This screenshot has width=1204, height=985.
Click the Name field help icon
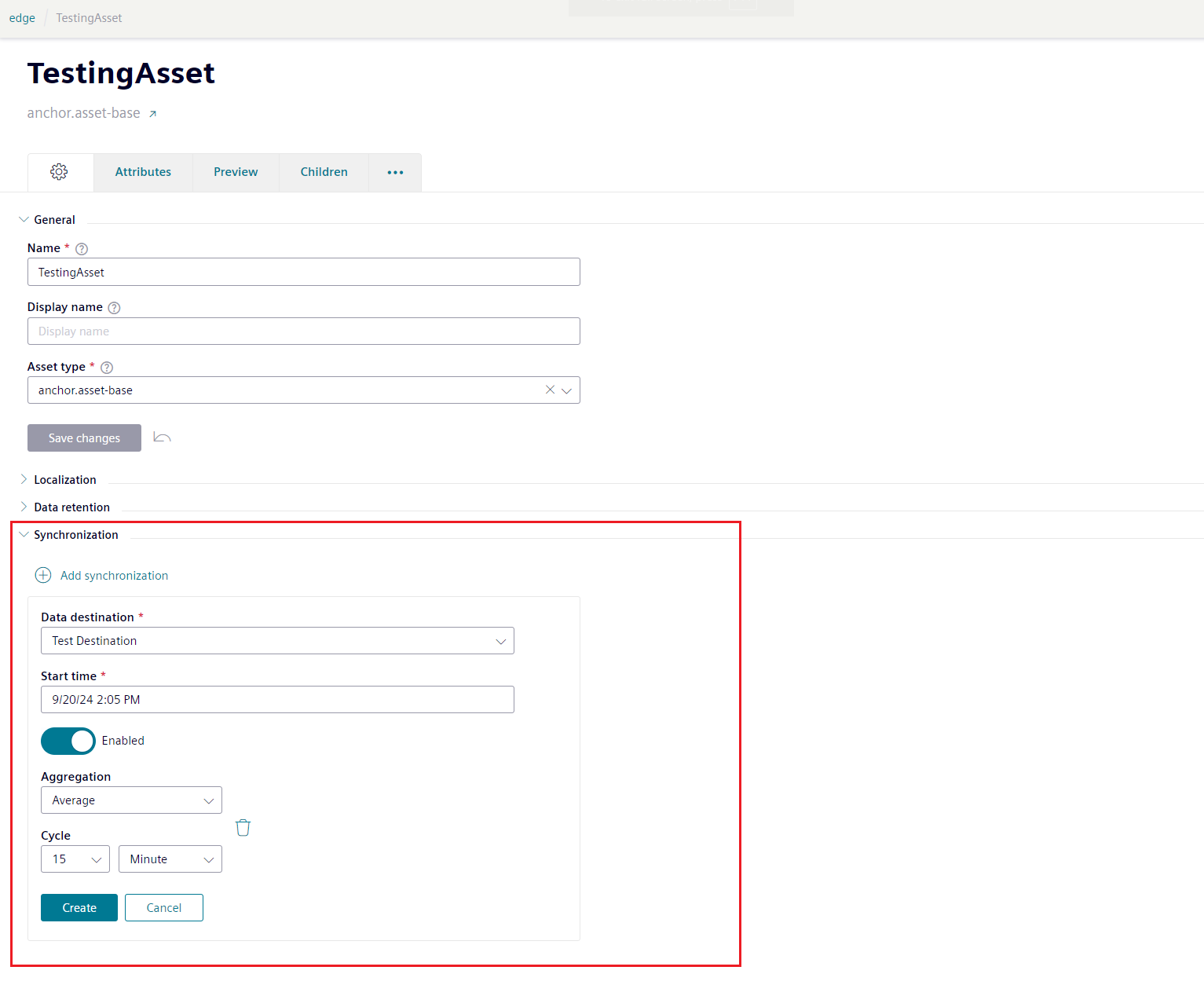[82, 249]
